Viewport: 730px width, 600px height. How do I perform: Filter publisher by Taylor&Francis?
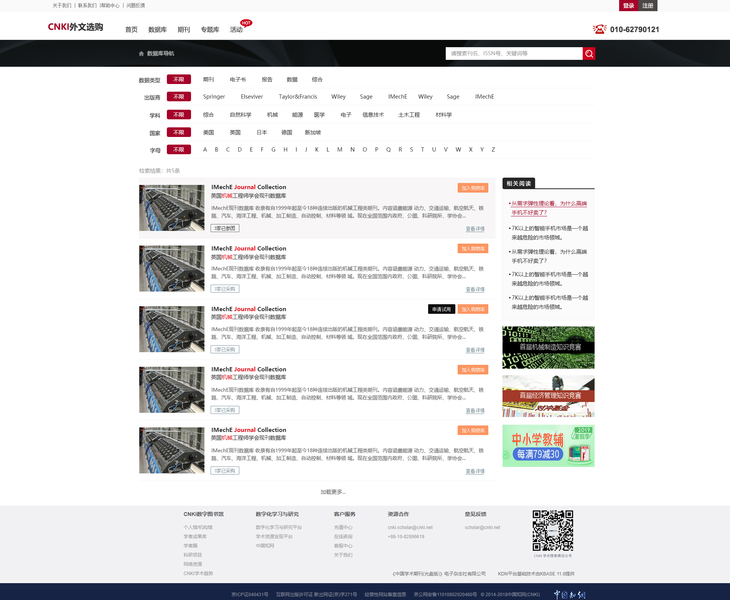click(x=298, y=97)
